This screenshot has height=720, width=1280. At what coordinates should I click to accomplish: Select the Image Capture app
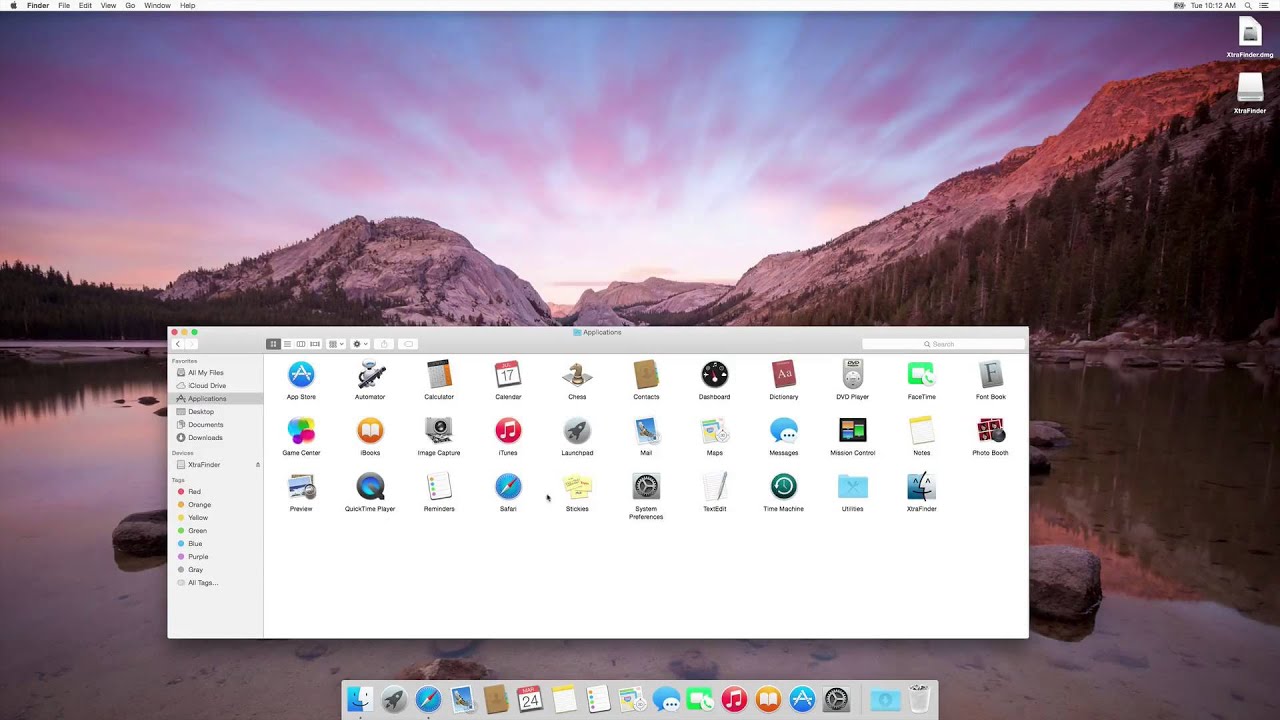pyautogui.click(x=439, y=431)
